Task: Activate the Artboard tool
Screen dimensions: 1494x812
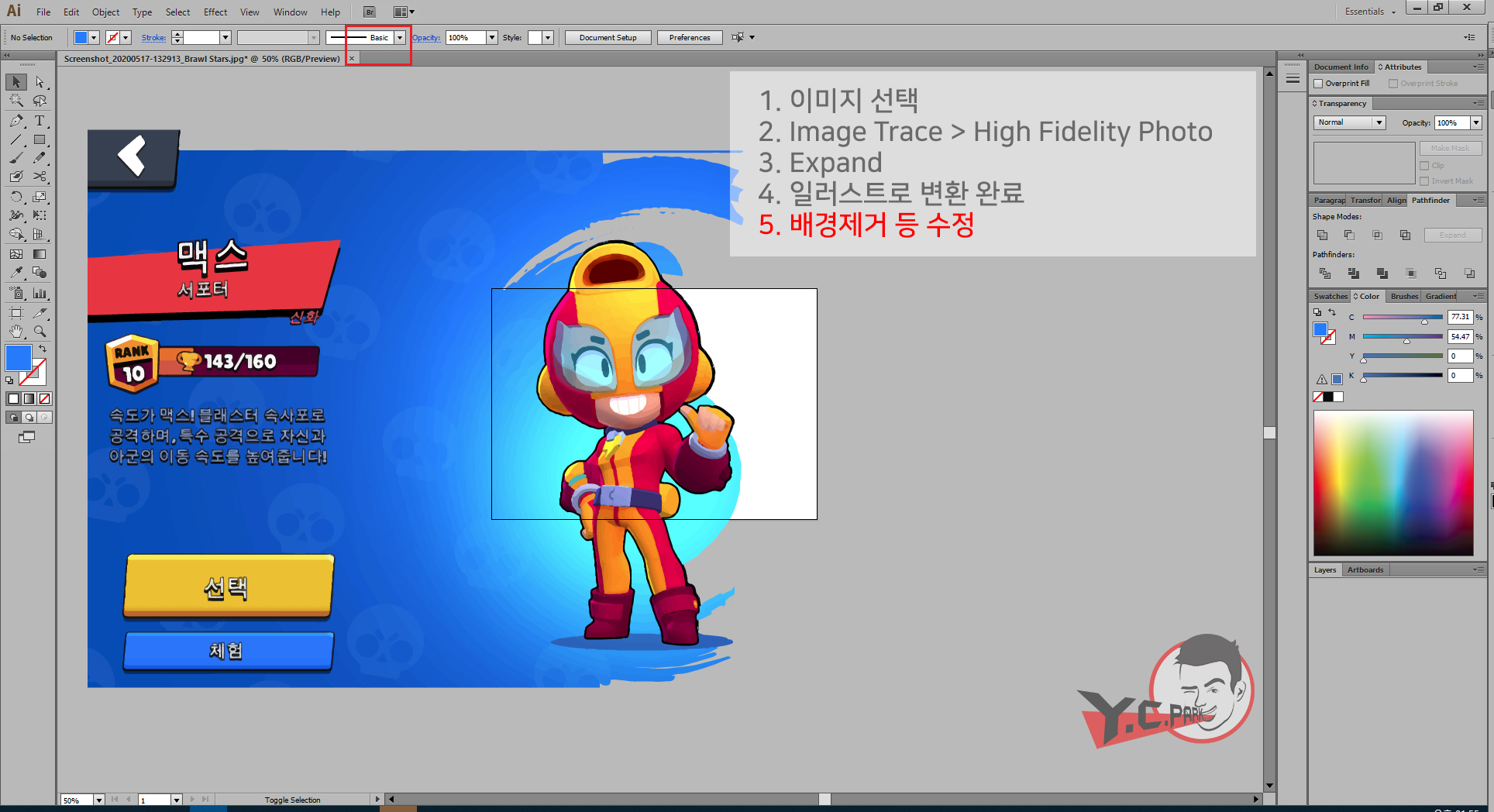Action: point(16,313)
